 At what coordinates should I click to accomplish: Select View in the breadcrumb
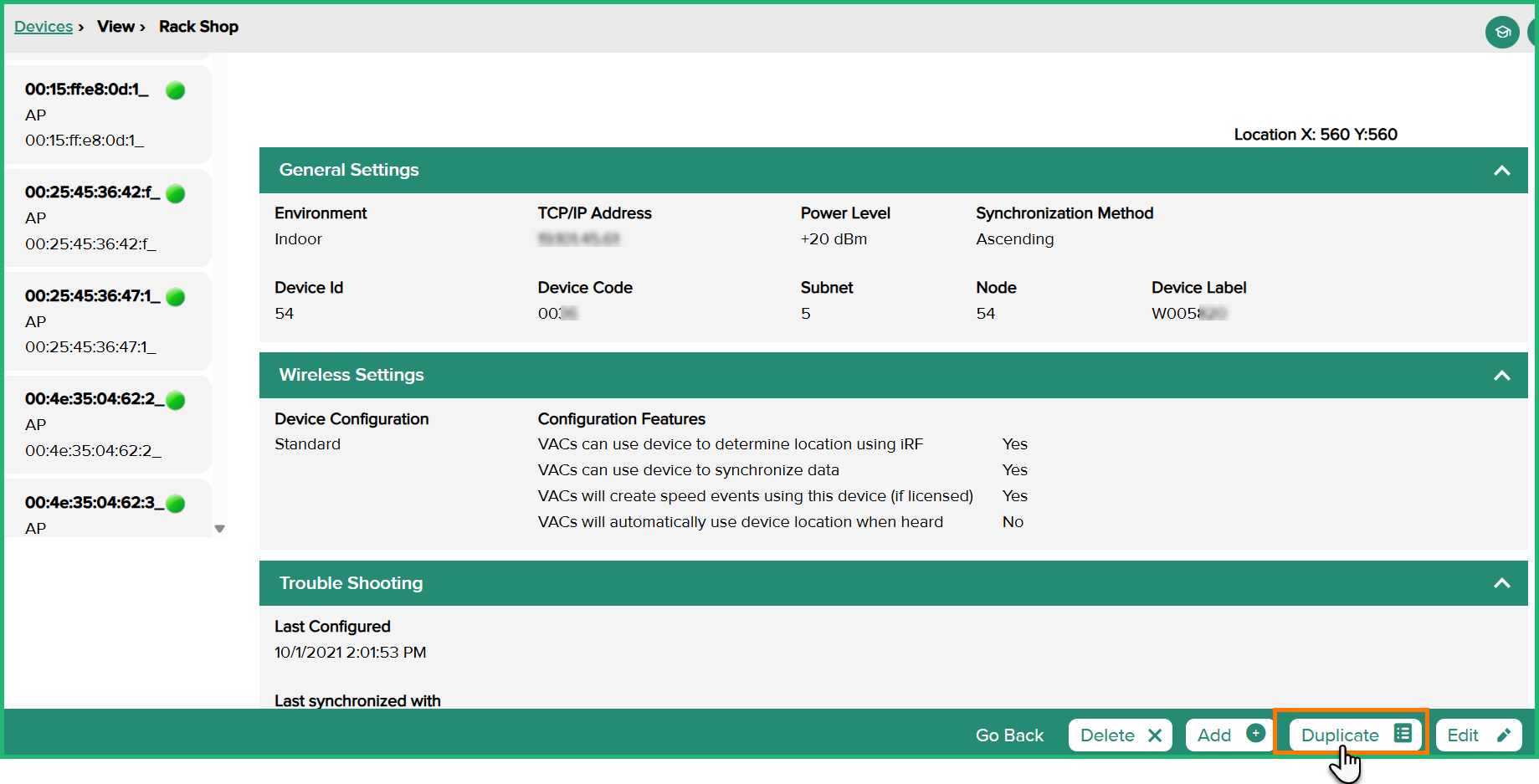(x=115, y=27)
